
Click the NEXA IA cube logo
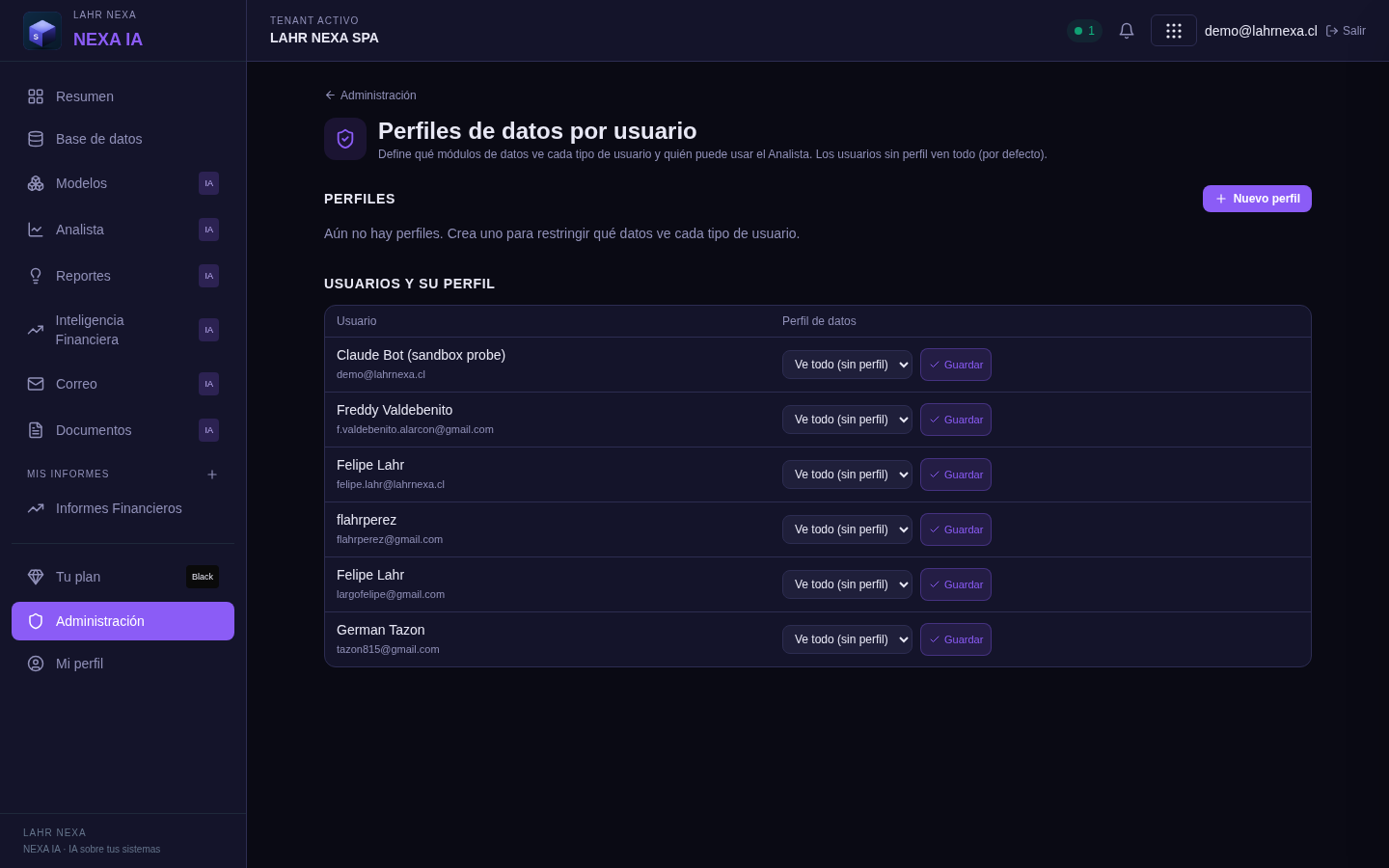point(42,31)
